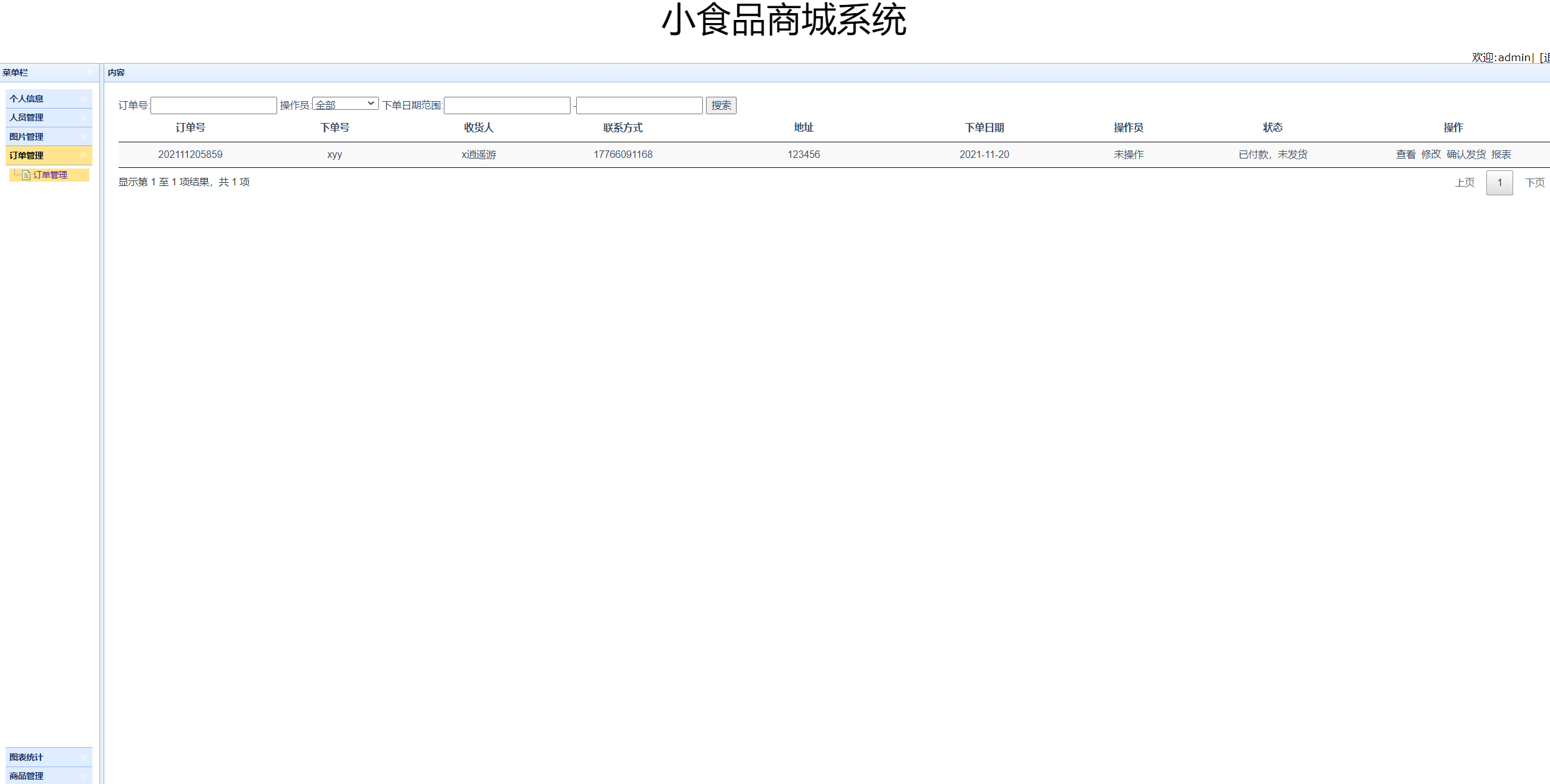Click 查看 link for order 202111205859

click(1405, 155)
